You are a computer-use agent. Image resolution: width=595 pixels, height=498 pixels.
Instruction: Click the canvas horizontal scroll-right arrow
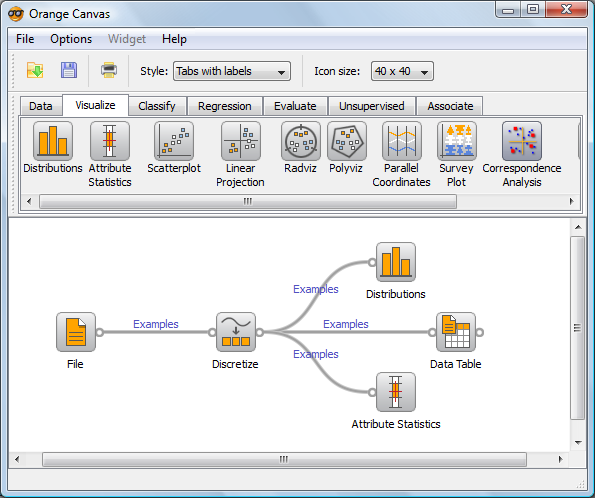[560, 459]
